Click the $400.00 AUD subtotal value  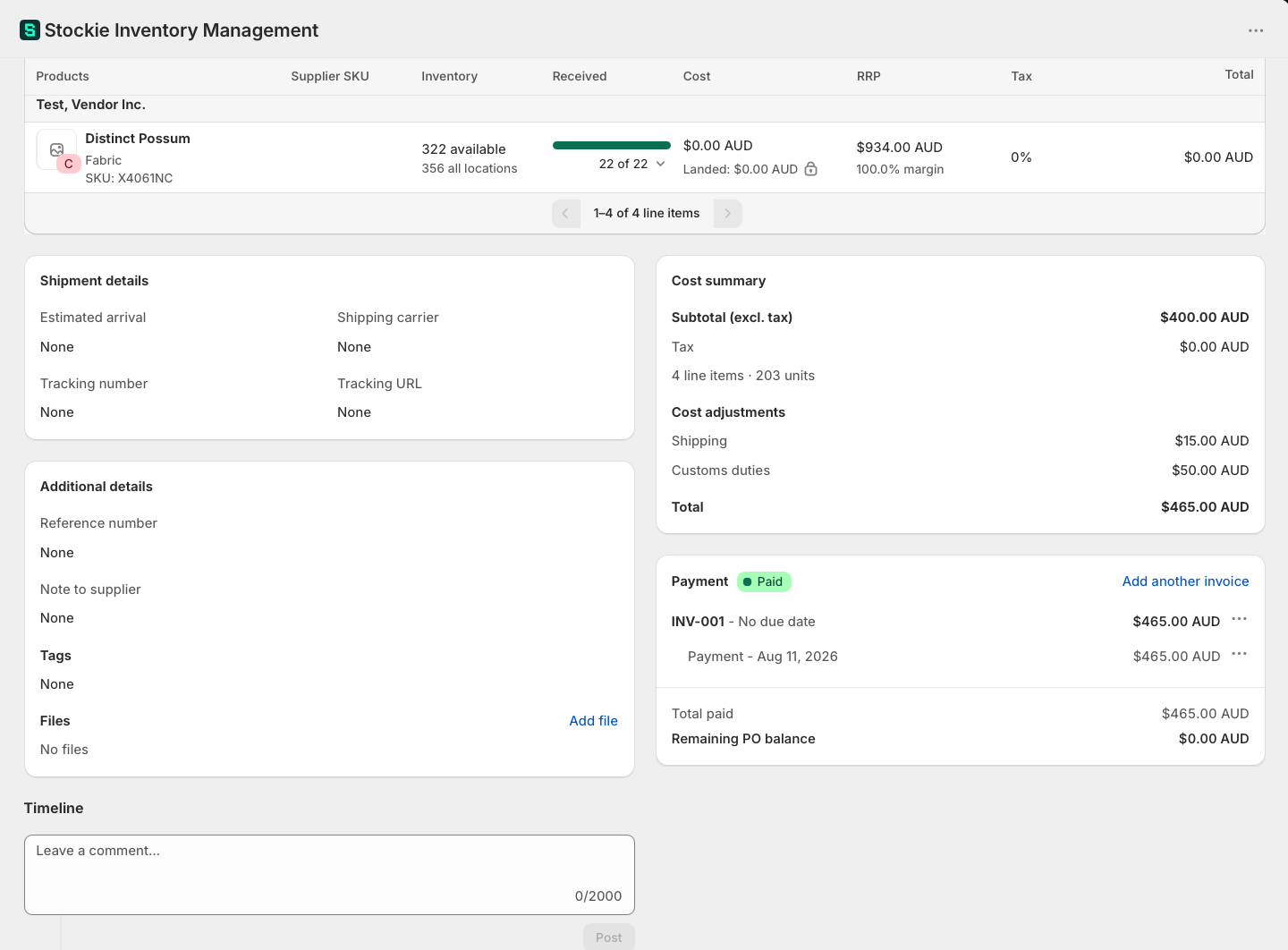[1204, 318]
